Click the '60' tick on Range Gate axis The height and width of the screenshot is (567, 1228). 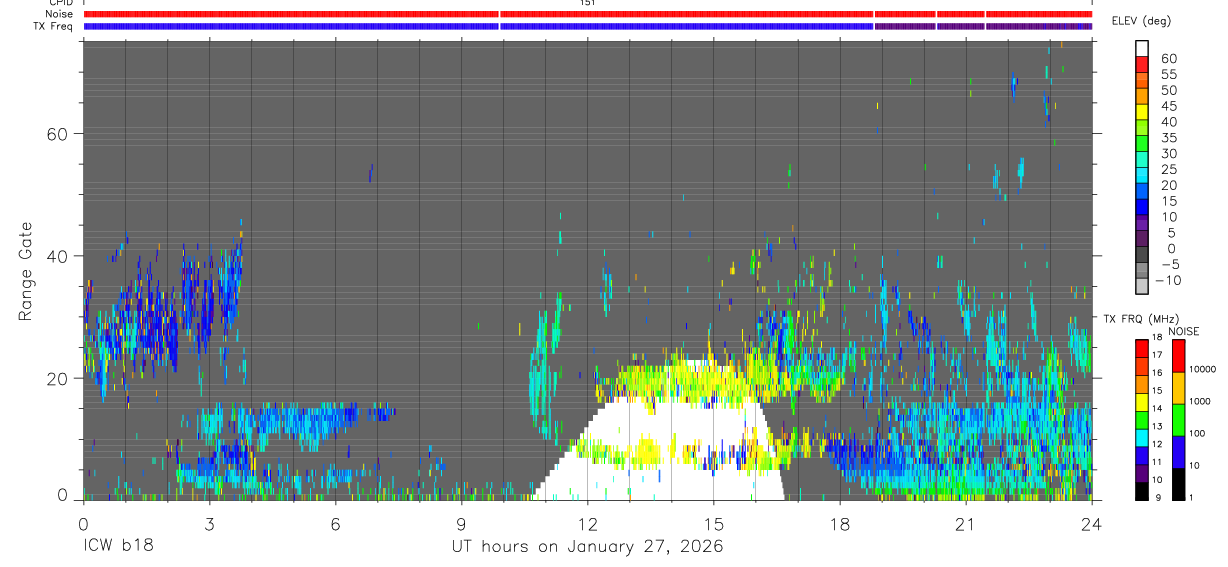(58, 134)
